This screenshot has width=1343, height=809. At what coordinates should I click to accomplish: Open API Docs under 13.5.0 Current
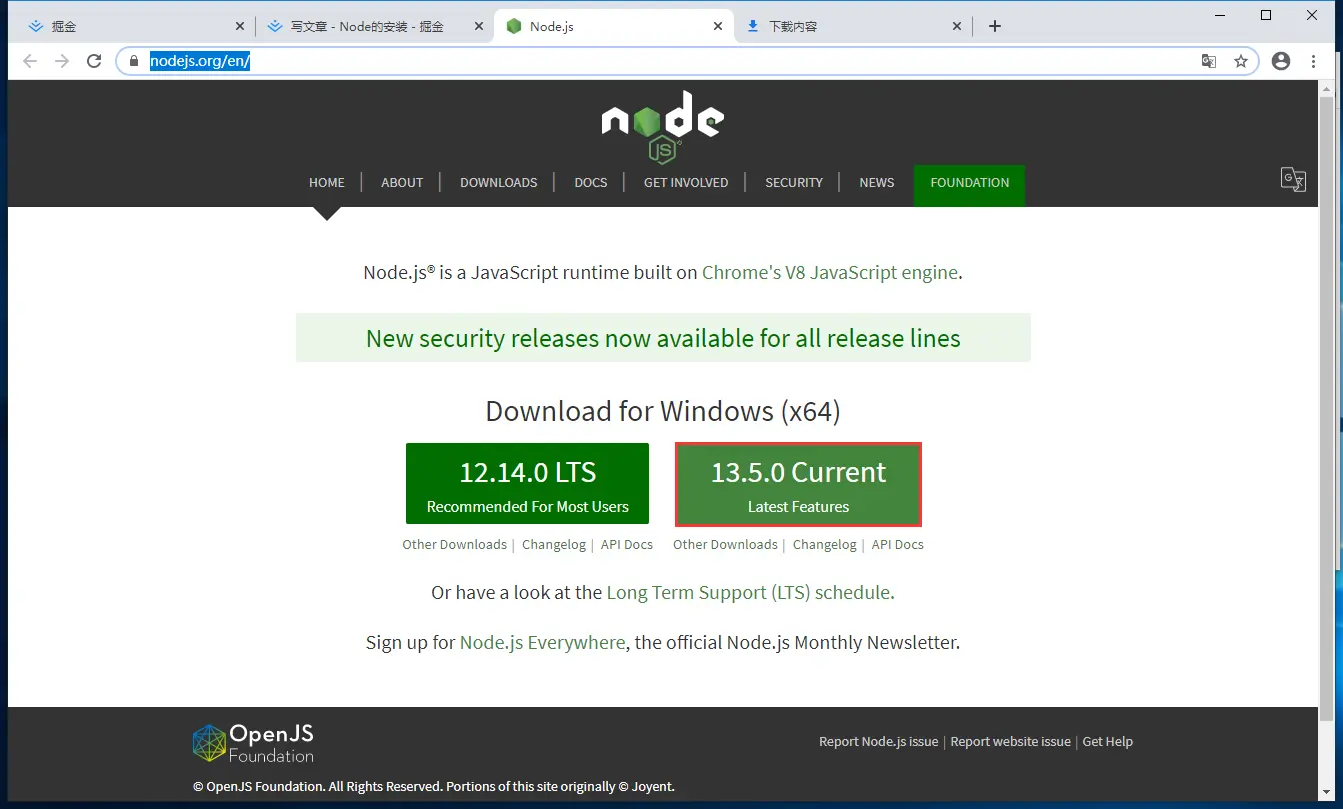898,544
